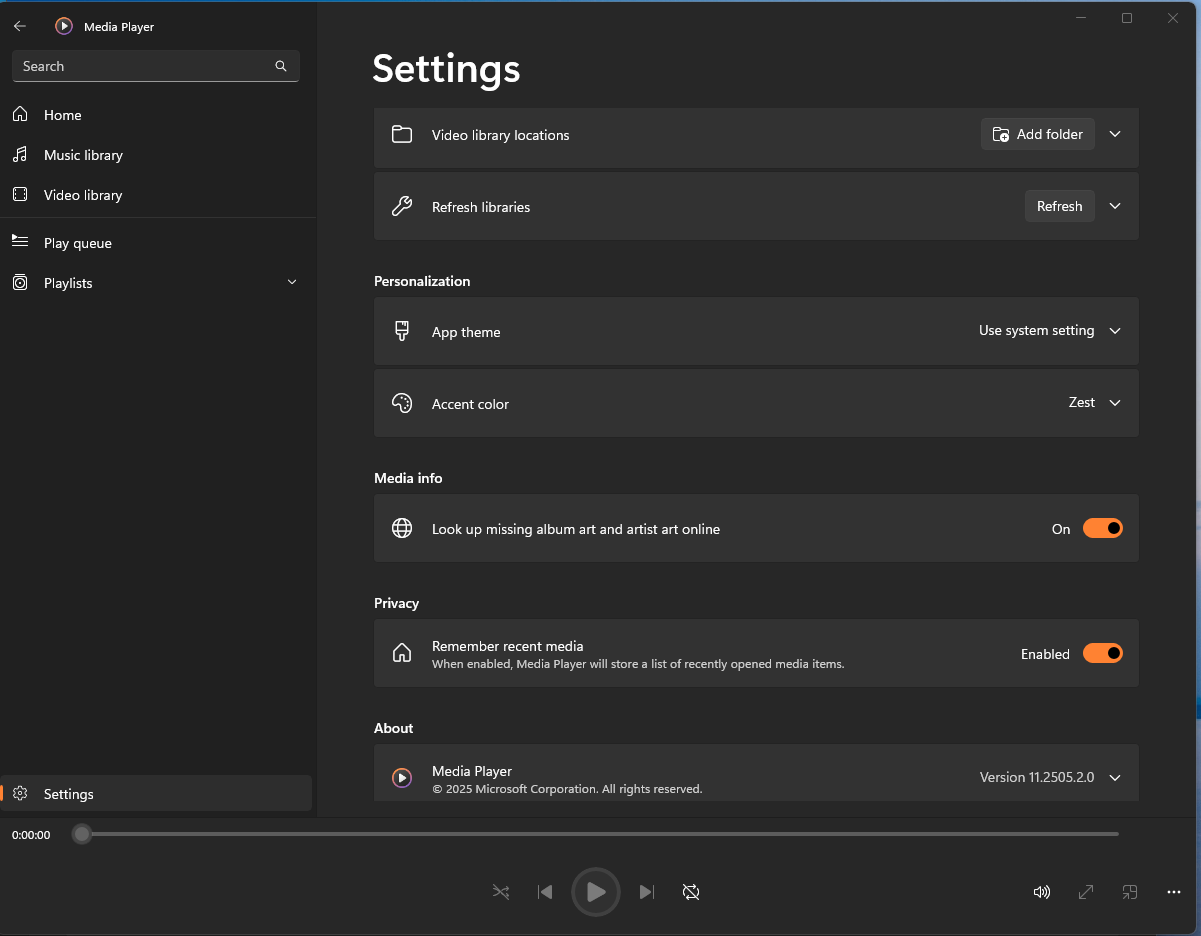Click the Version 11.2505.2.0 text
This screenshot has width=1201, height=936.
click(1037, 778)
